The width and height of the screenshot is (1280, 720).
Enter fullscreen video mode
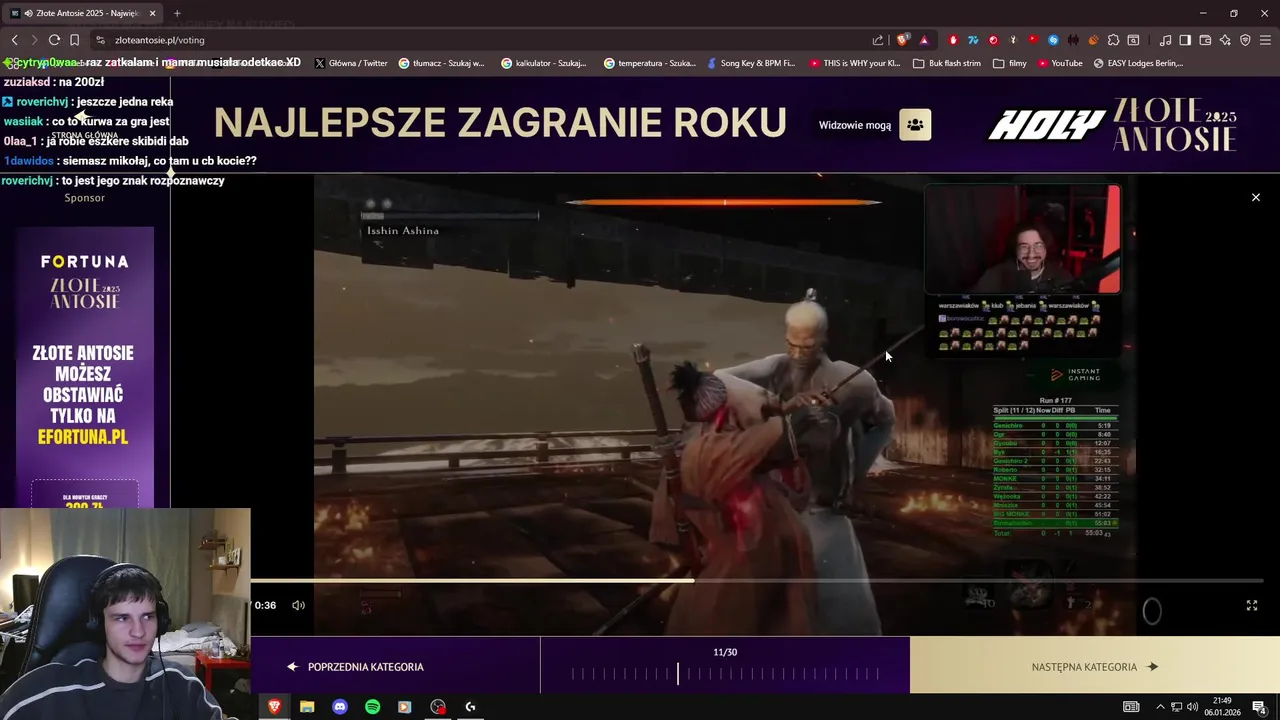click(1251, 605)
